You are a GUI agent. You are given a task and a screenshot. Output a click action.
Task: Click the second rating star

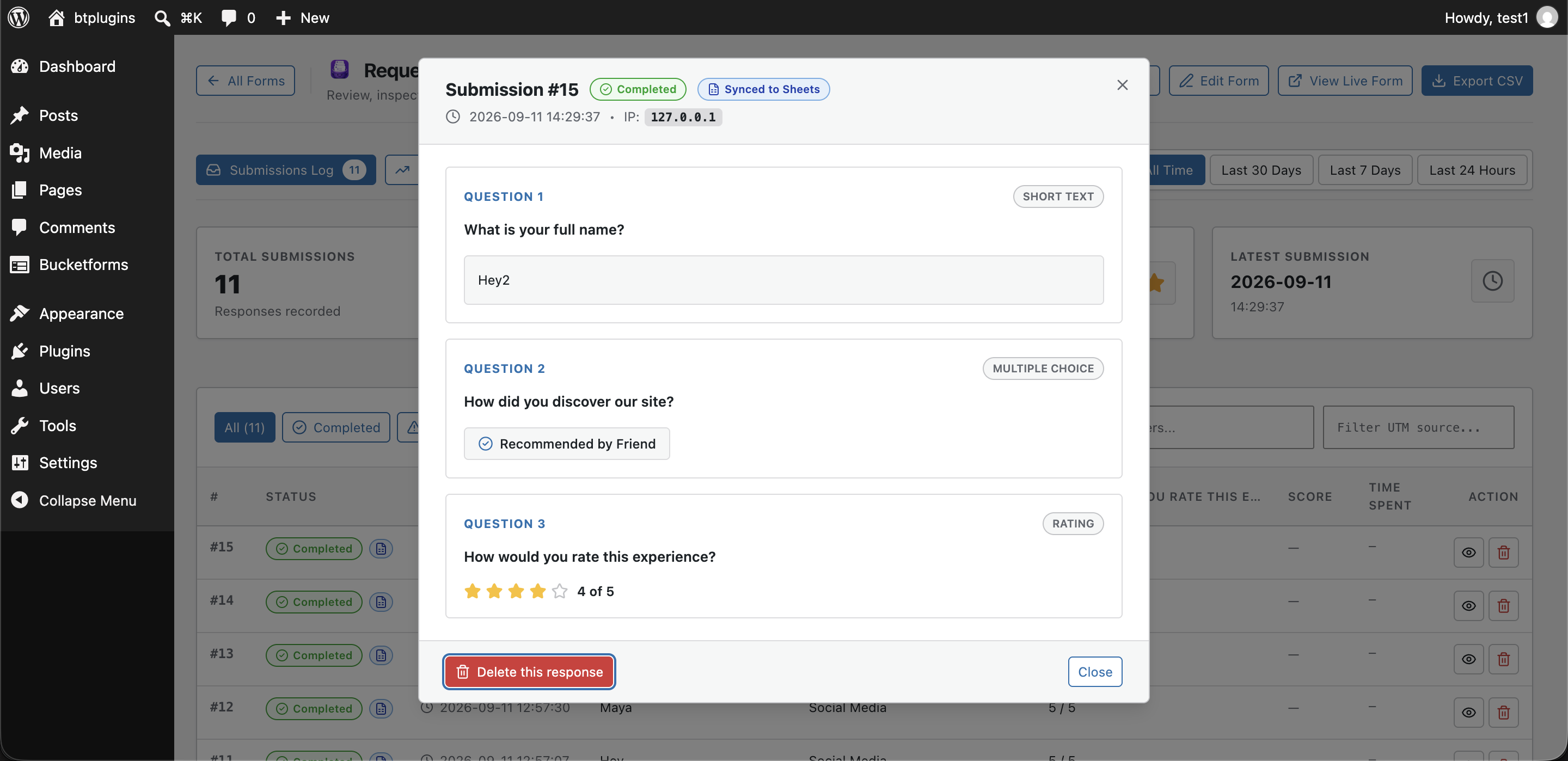tap(494, 591)
